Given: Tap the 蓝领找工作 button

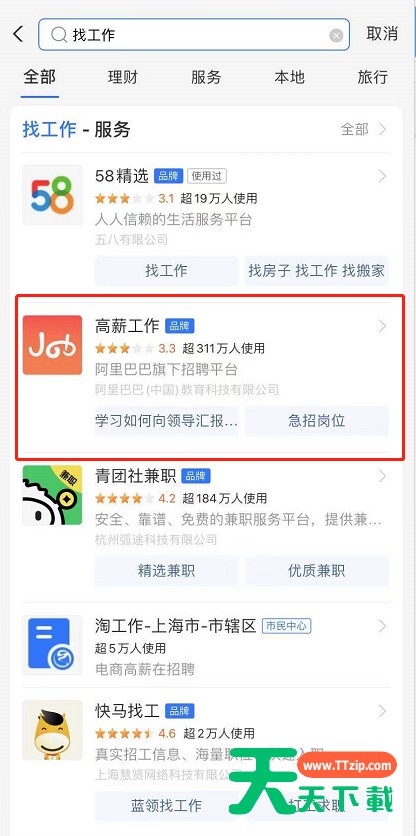Looking at the screenshot, I should click(166, 805).
